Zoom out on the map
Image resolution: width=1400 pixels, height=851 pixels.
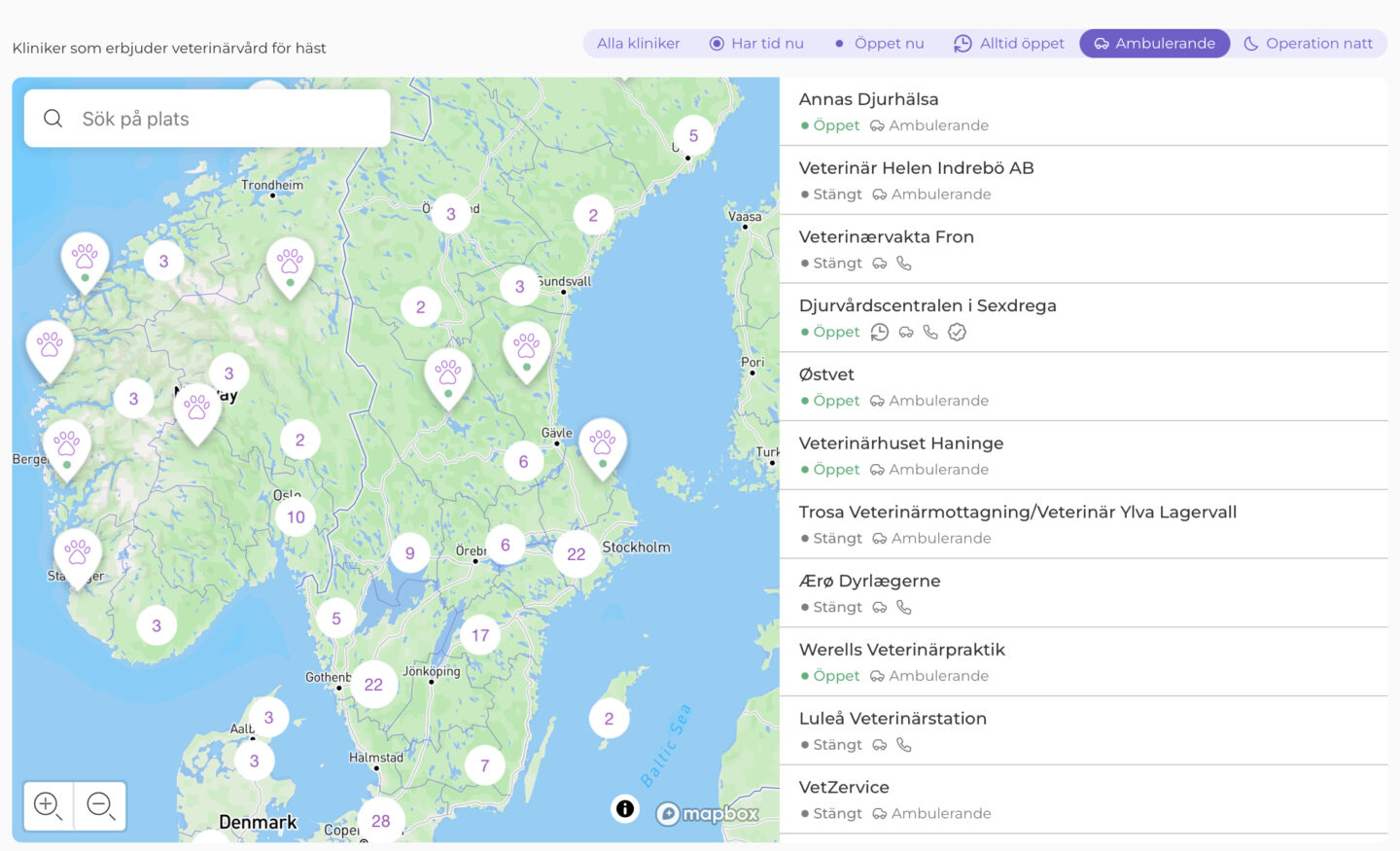coord(101,805)
